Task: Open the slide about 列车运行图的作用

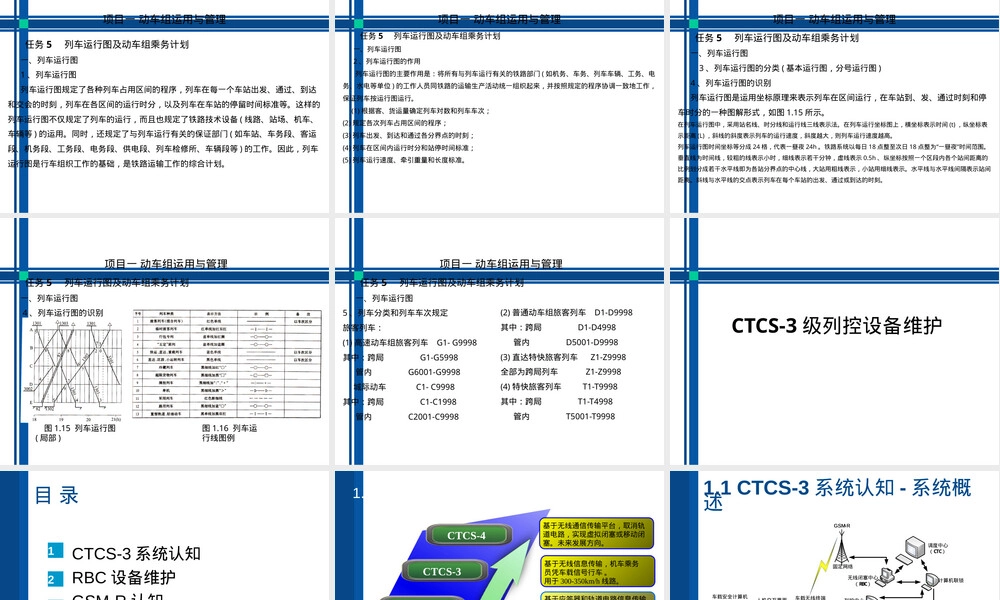Action: pos(500,106)
